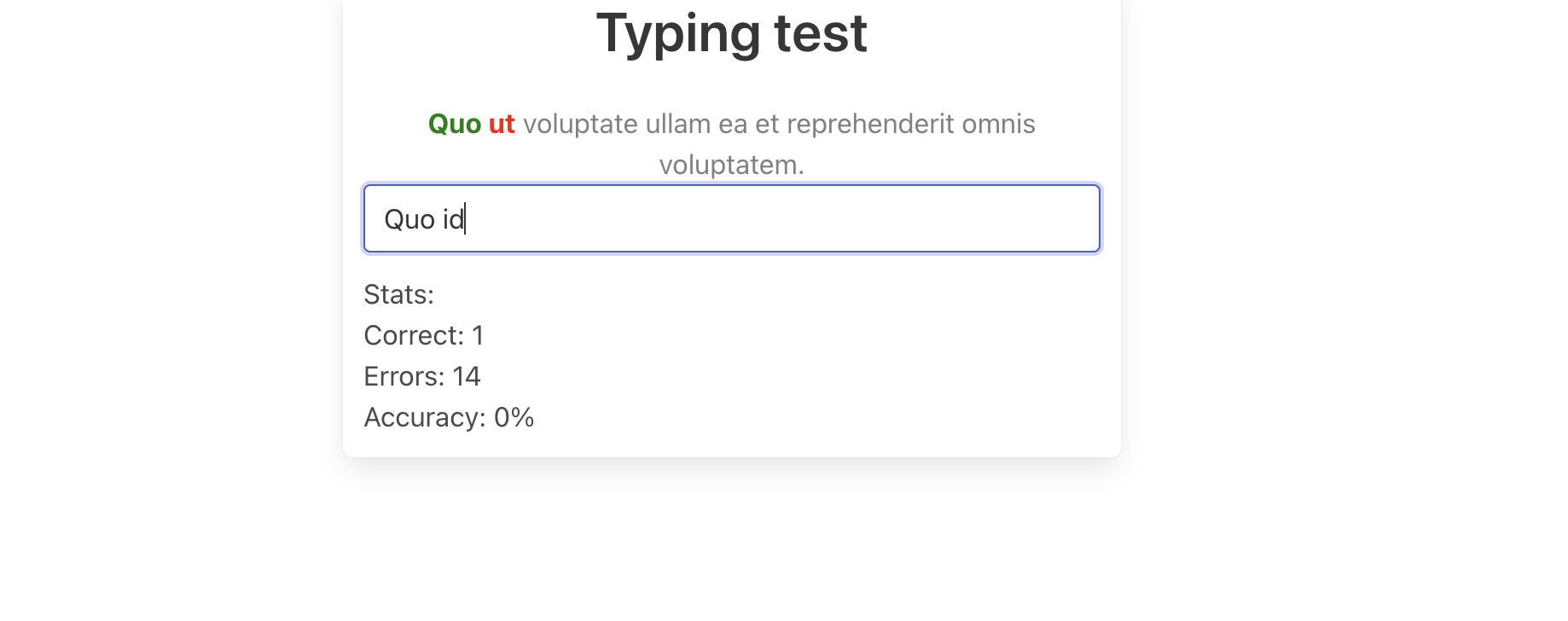This screenshot has width=1568, height=621.
Task: Click the word voluptatem in prompt
Action: pos(731,165)
